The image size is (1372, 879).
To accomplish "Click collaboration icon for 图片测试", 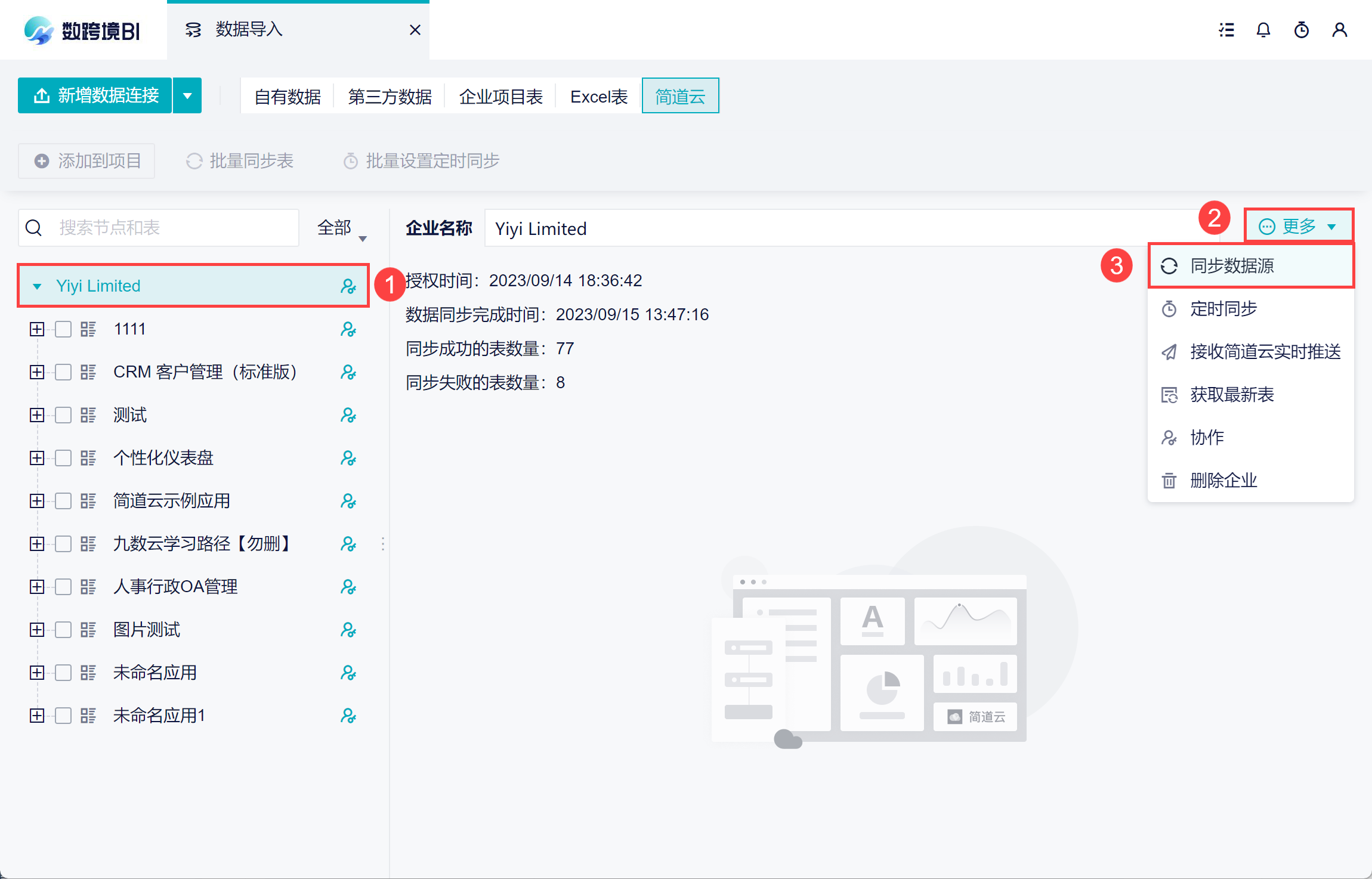I will (x=348, y=630).
